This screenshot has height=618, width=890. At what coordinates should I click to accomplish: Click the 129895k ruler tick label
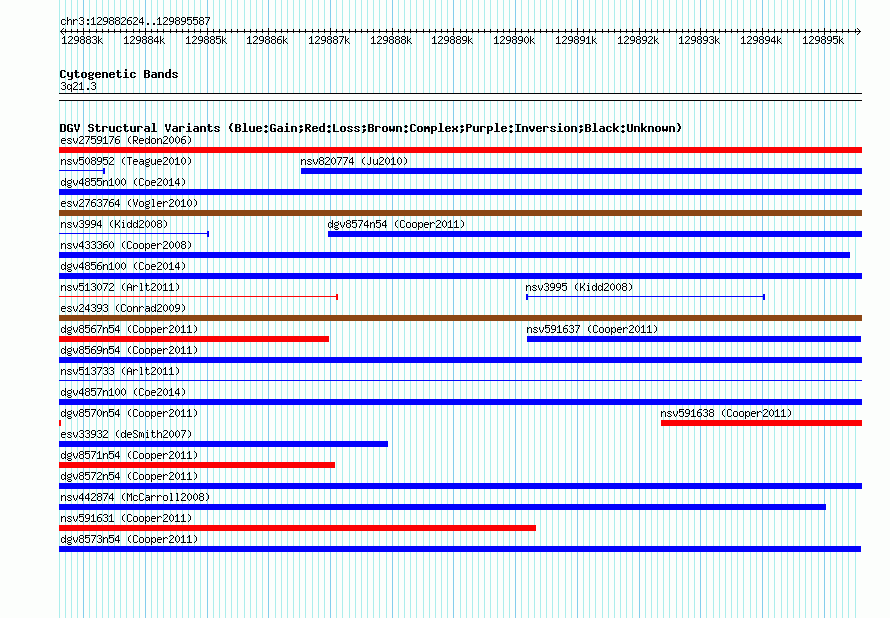tap(823, 40)
